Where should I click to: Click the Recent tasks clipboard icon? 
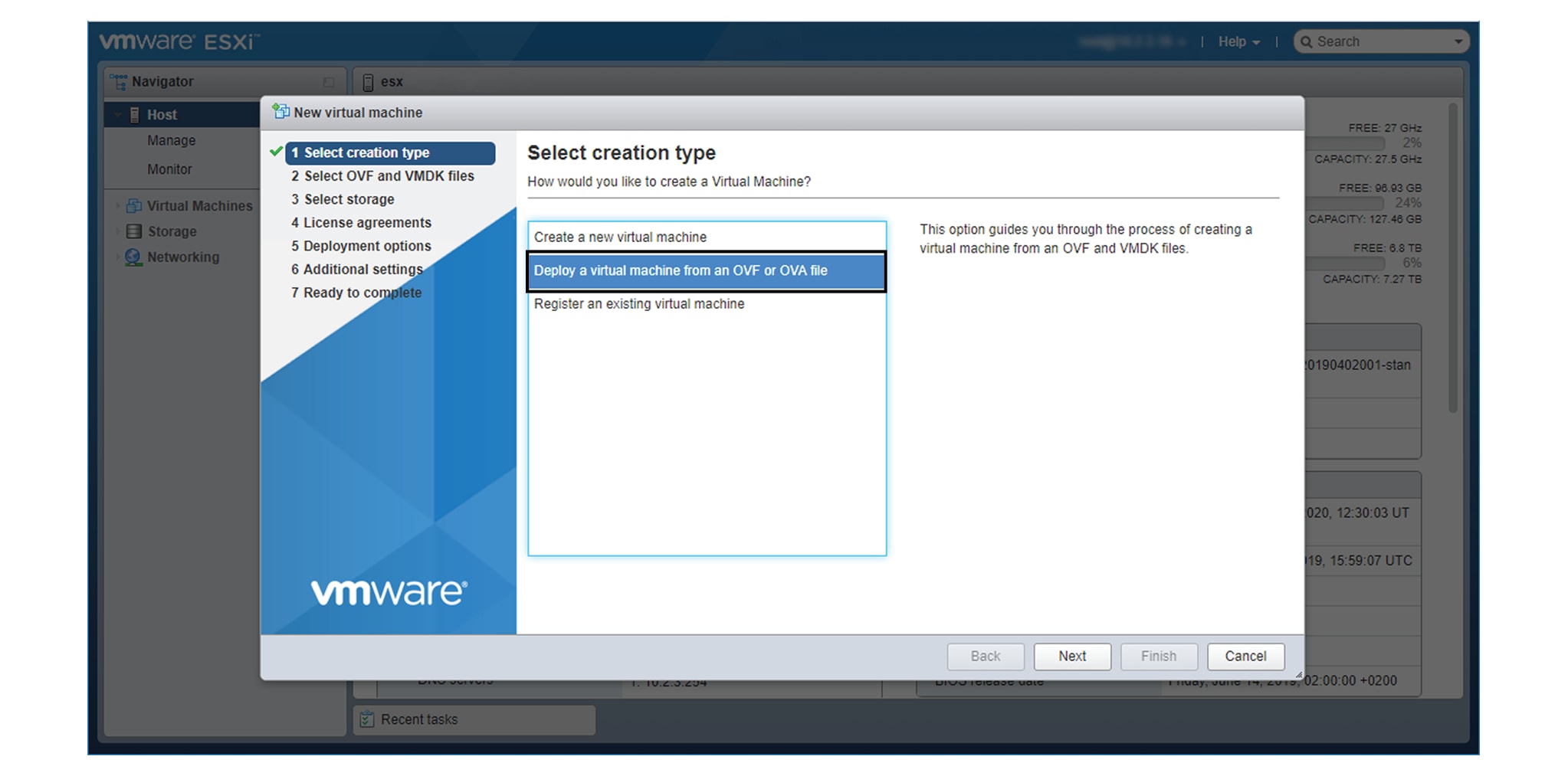point(367,719)
